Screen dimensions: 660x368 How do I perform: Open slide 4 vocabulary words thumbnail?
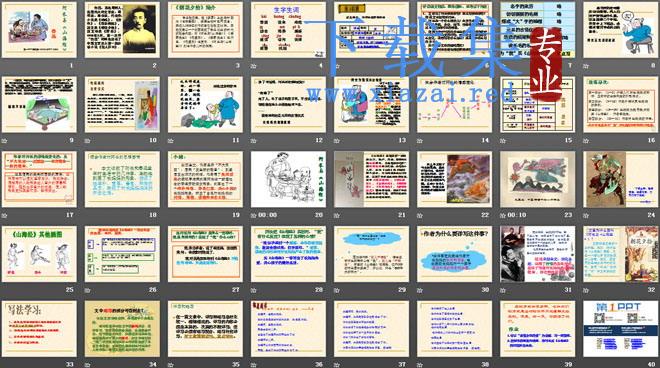coord(288,30)
